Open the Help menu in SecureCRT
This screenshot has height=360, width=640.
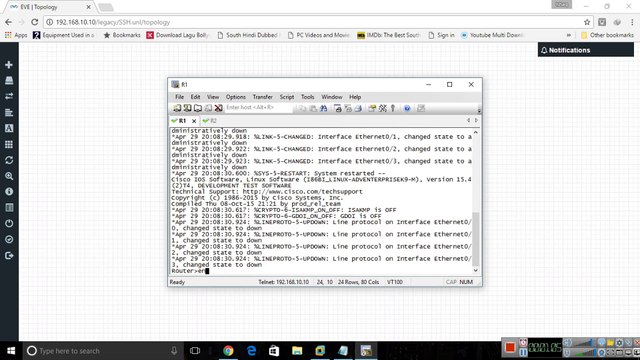pyautogui.click(x=355, y=97)
